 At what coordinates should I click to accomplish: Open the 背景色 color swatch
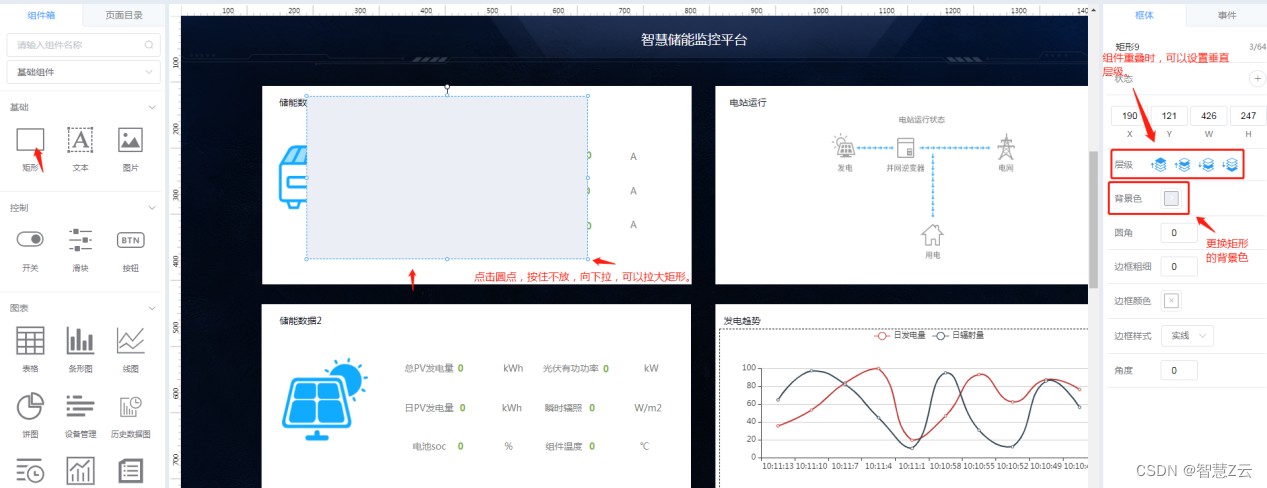pyautogui.click(x=1171, y=198)
